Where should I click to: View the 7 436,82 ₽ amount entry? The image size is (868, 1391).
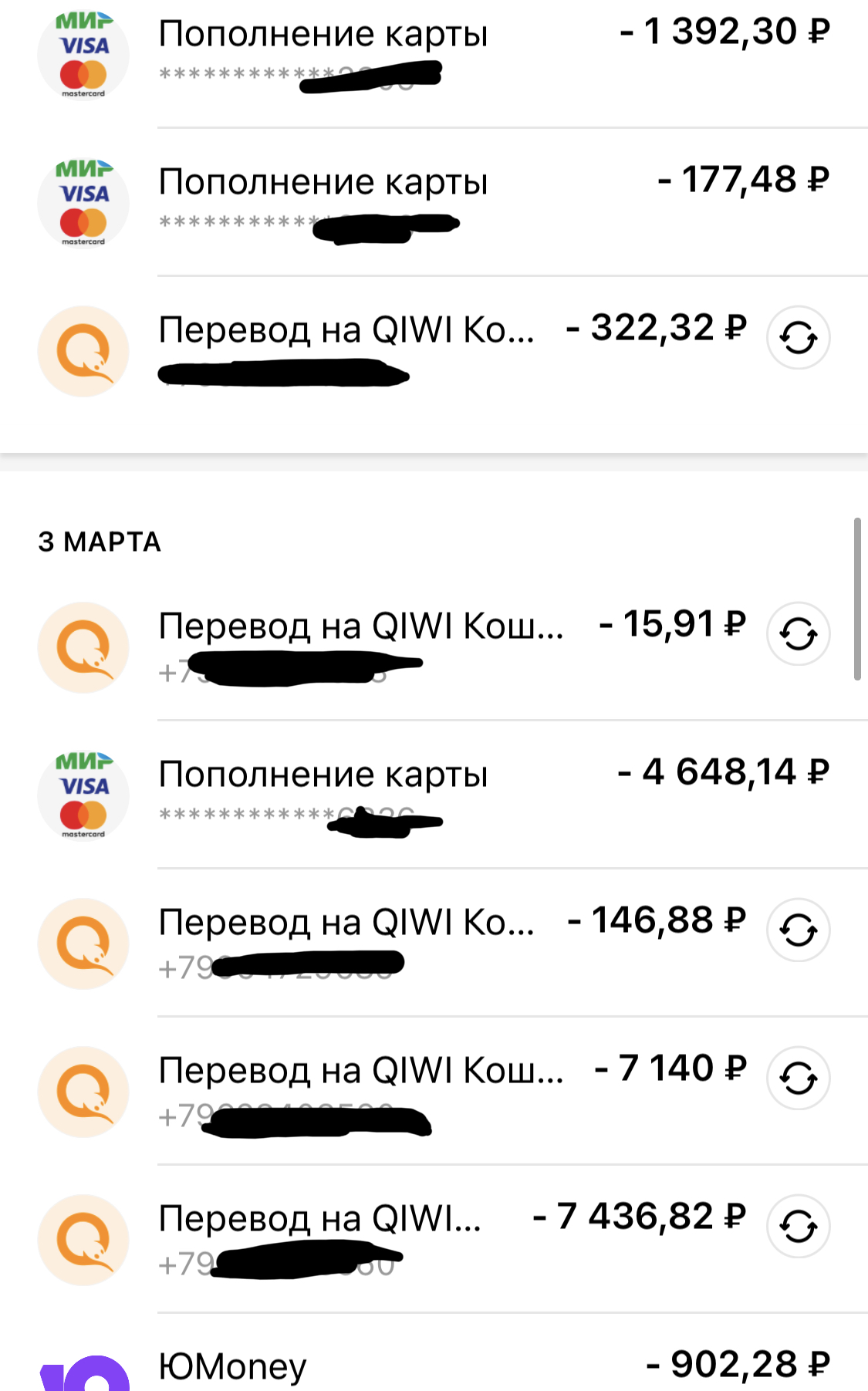[x=639, y=1217]
